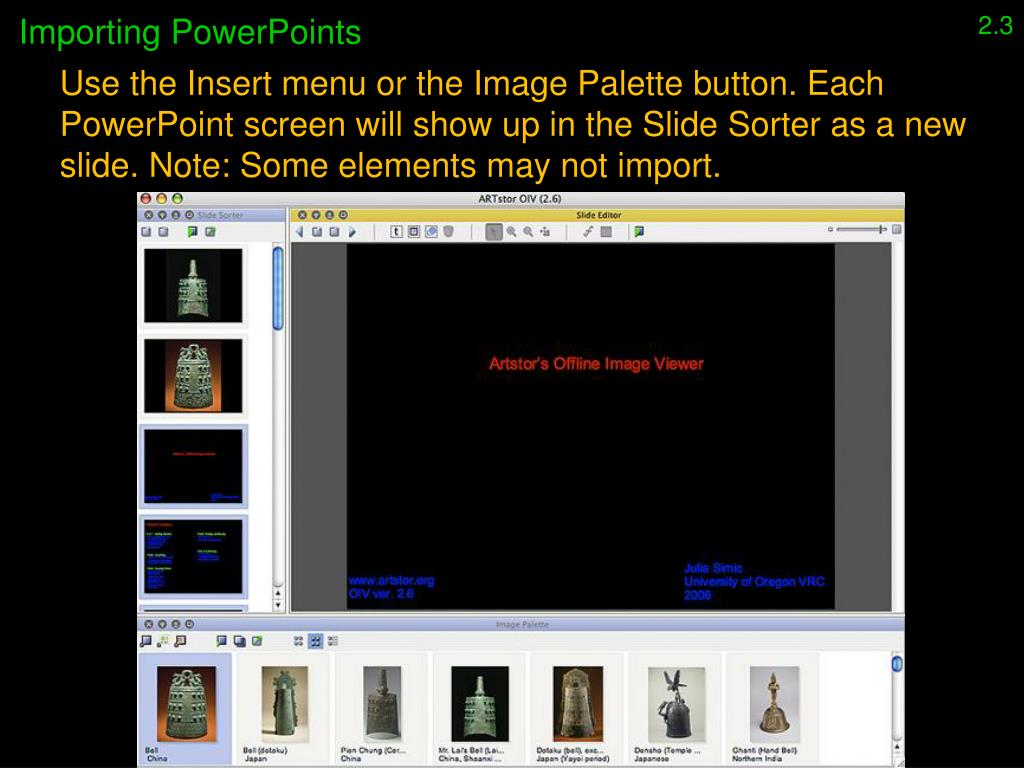Select the 'Ghanti (Hand Bell)' Northern India image
Screen dimensions: 1024x768
click(x=774, y=709)
